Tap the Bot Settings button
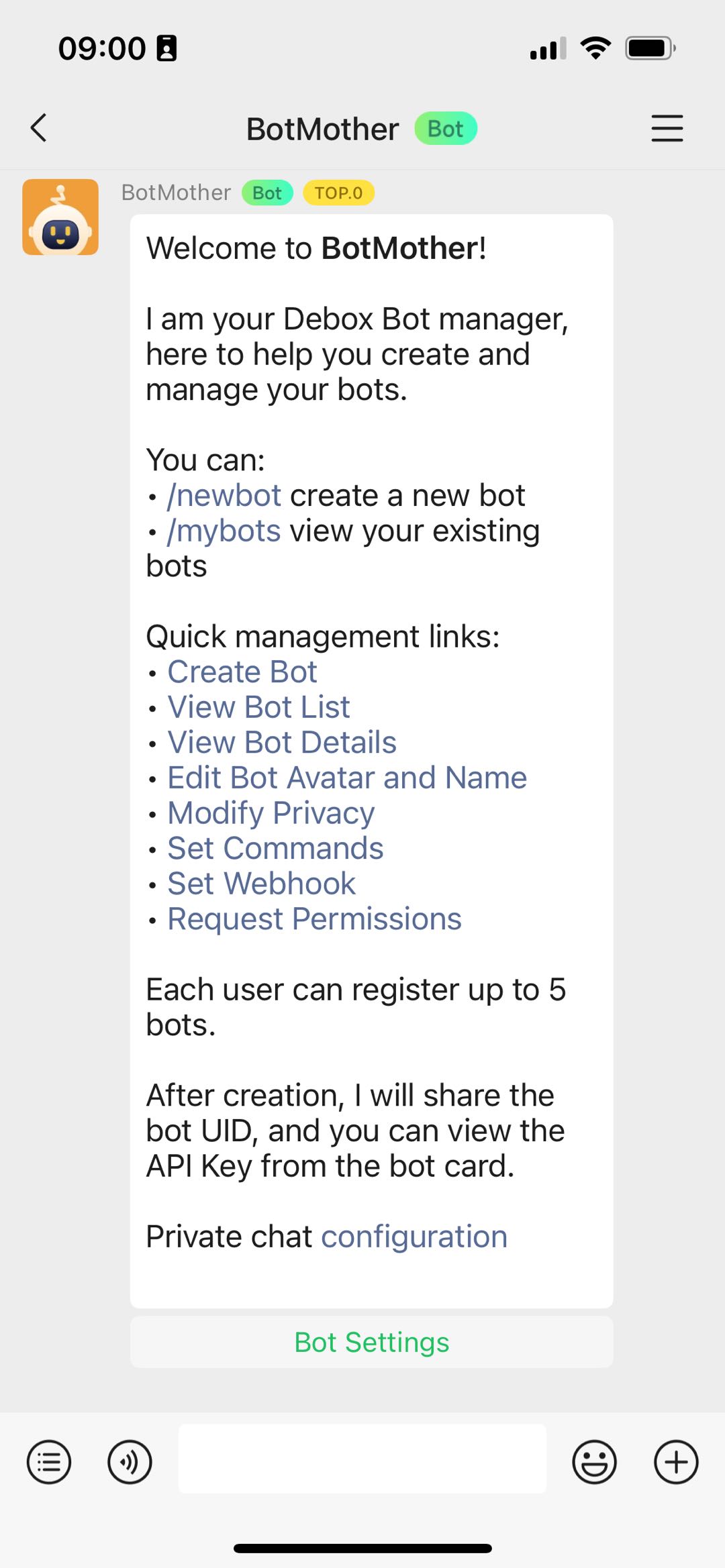This screenshot has width=725, height=1568. pyautogui.click(x=371, y=1342)
